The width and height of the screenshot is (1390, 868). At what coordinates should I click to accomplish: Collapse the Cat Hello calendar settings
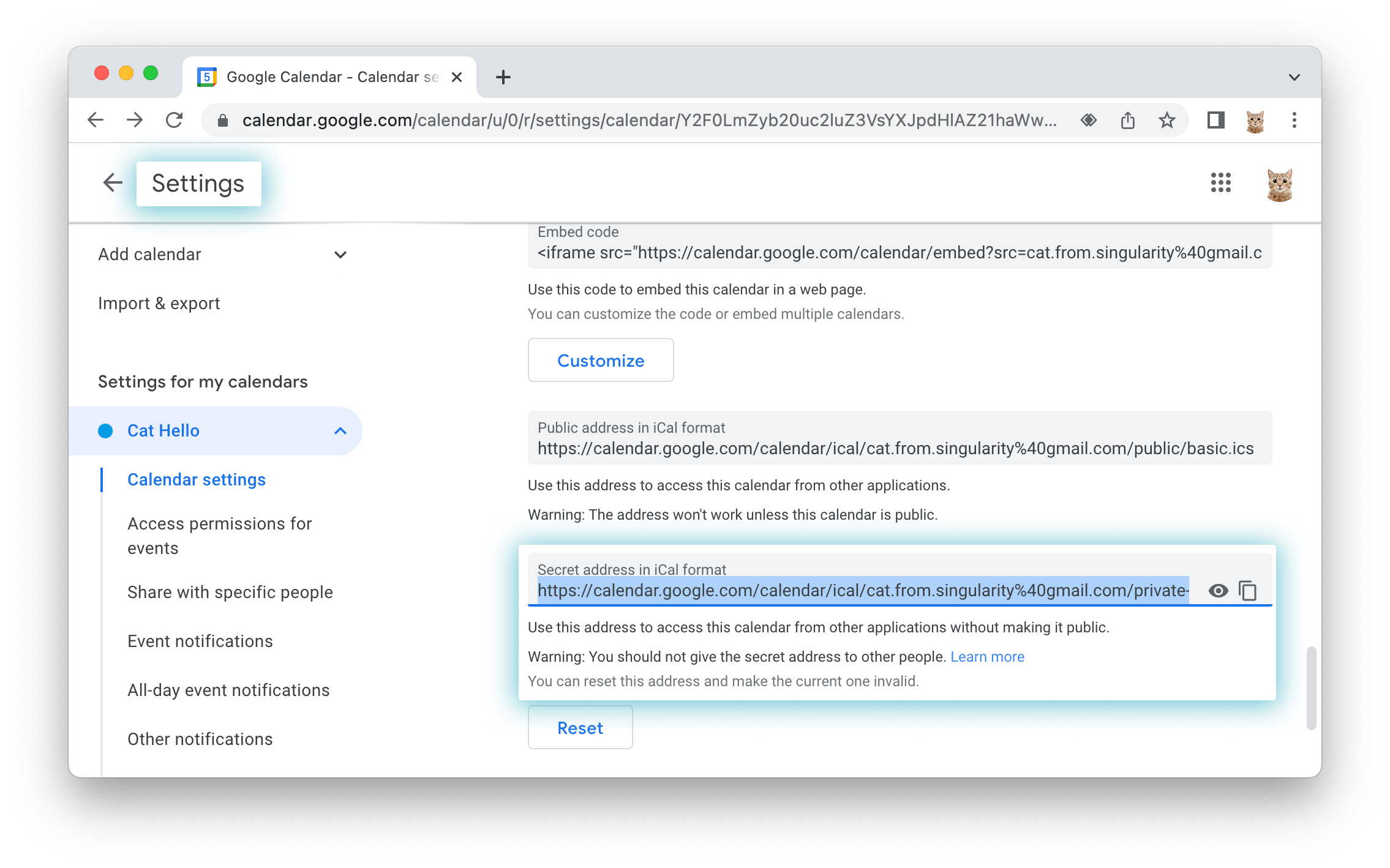tap(340, 431)
